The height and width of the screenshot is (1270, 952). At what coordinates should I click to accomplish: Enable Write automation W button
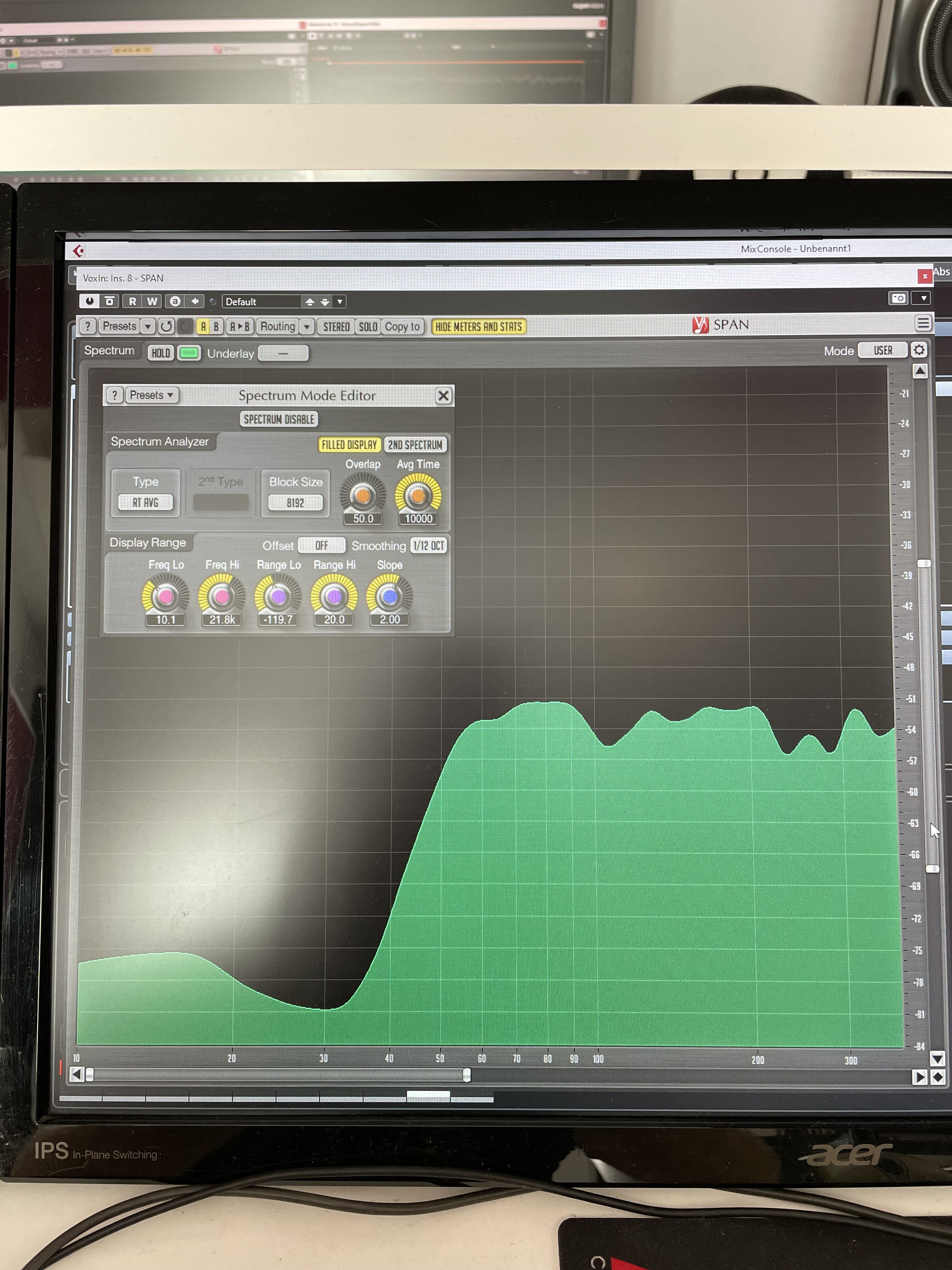152,301
